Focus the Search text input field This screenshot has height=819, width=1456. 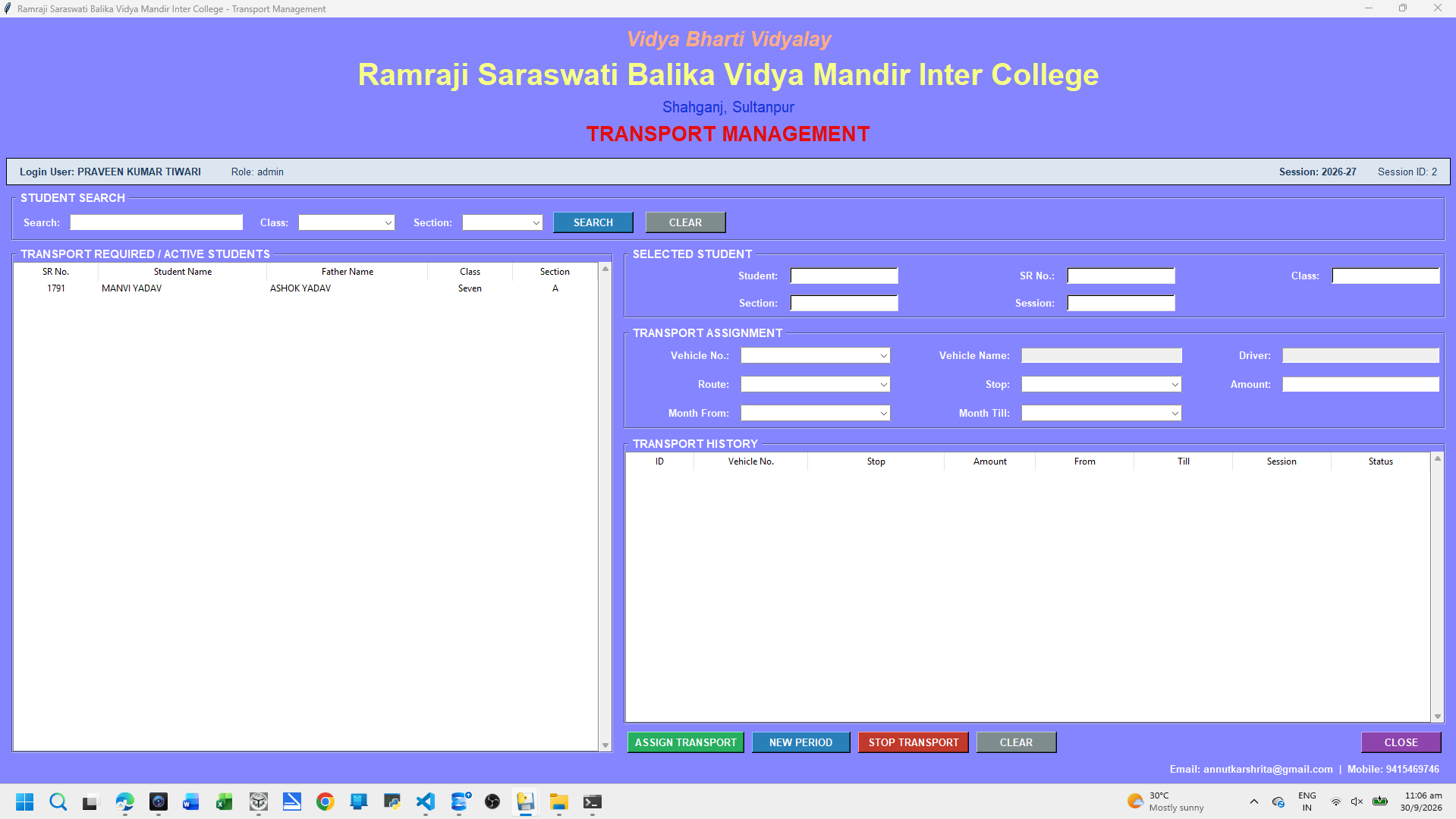156,222
